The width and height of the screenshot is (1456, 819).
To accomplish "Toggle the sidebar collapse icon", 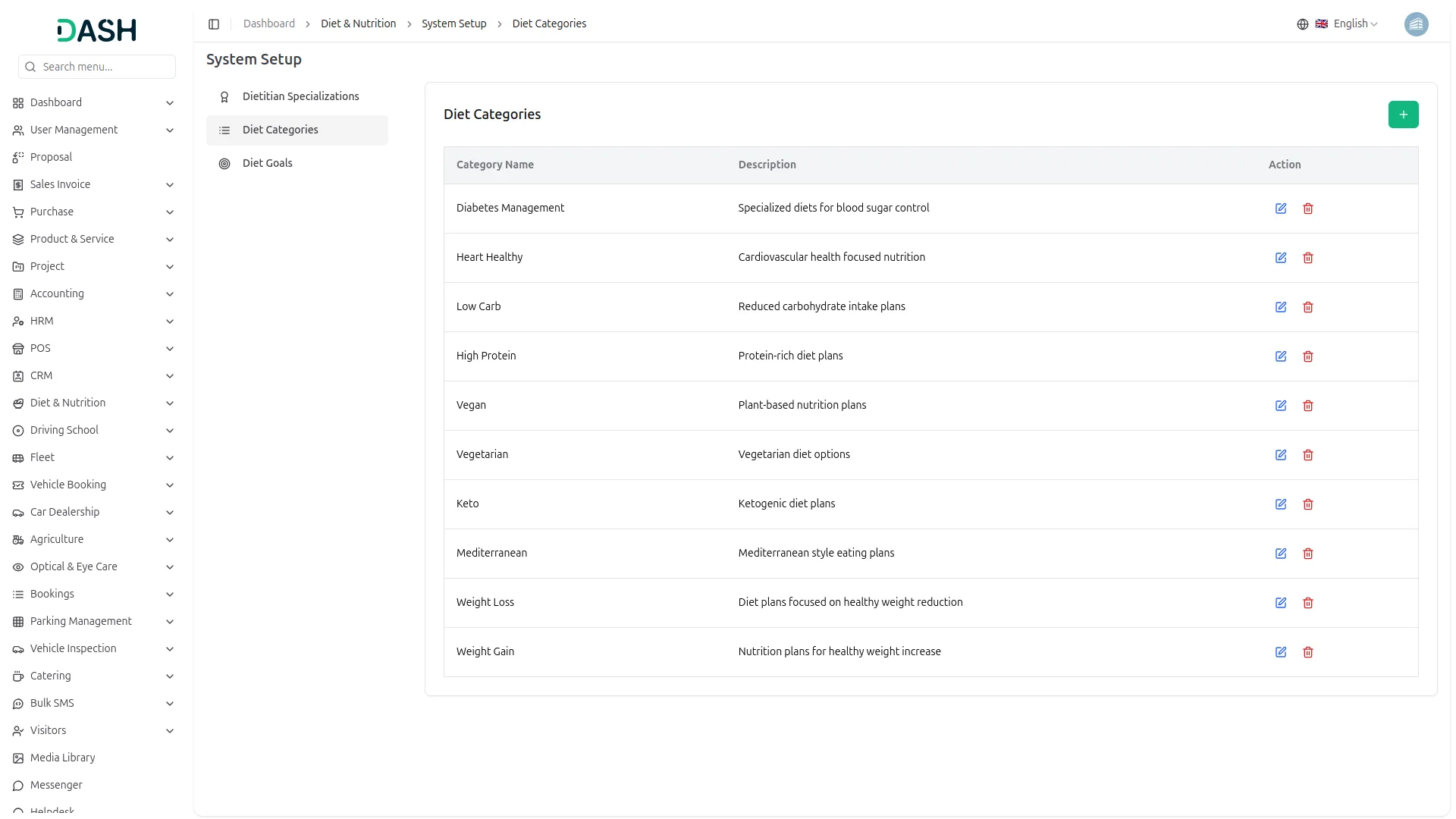I will [214, 24].
